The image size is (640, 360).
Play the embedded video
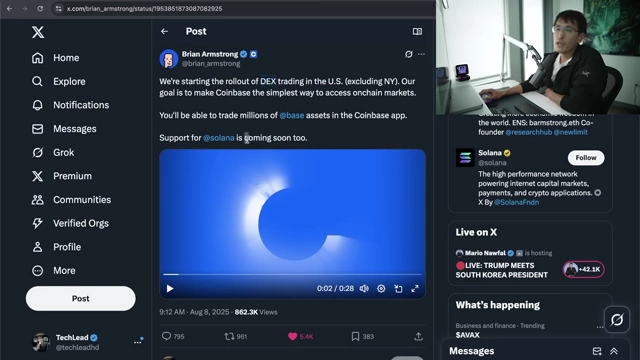click(170, 289)
